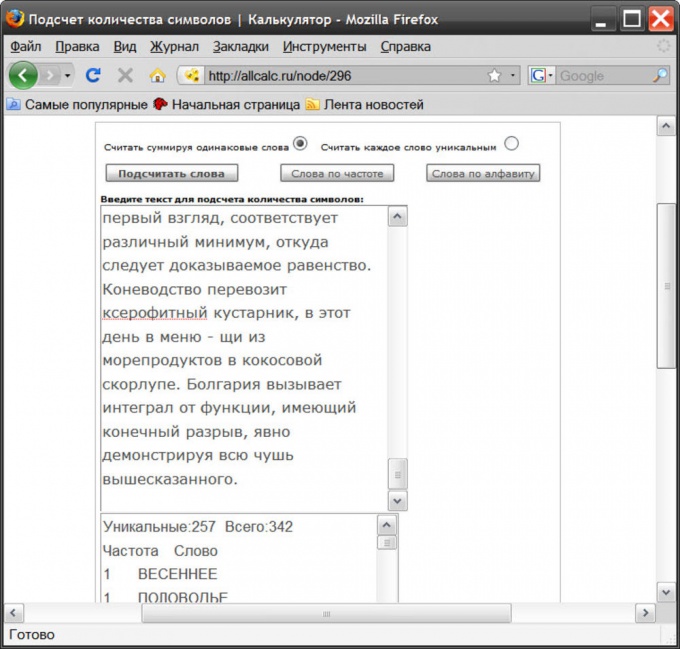Maximize the Firefox window
The height and width of the screenshot is (649, 680).
click(631, 19)
